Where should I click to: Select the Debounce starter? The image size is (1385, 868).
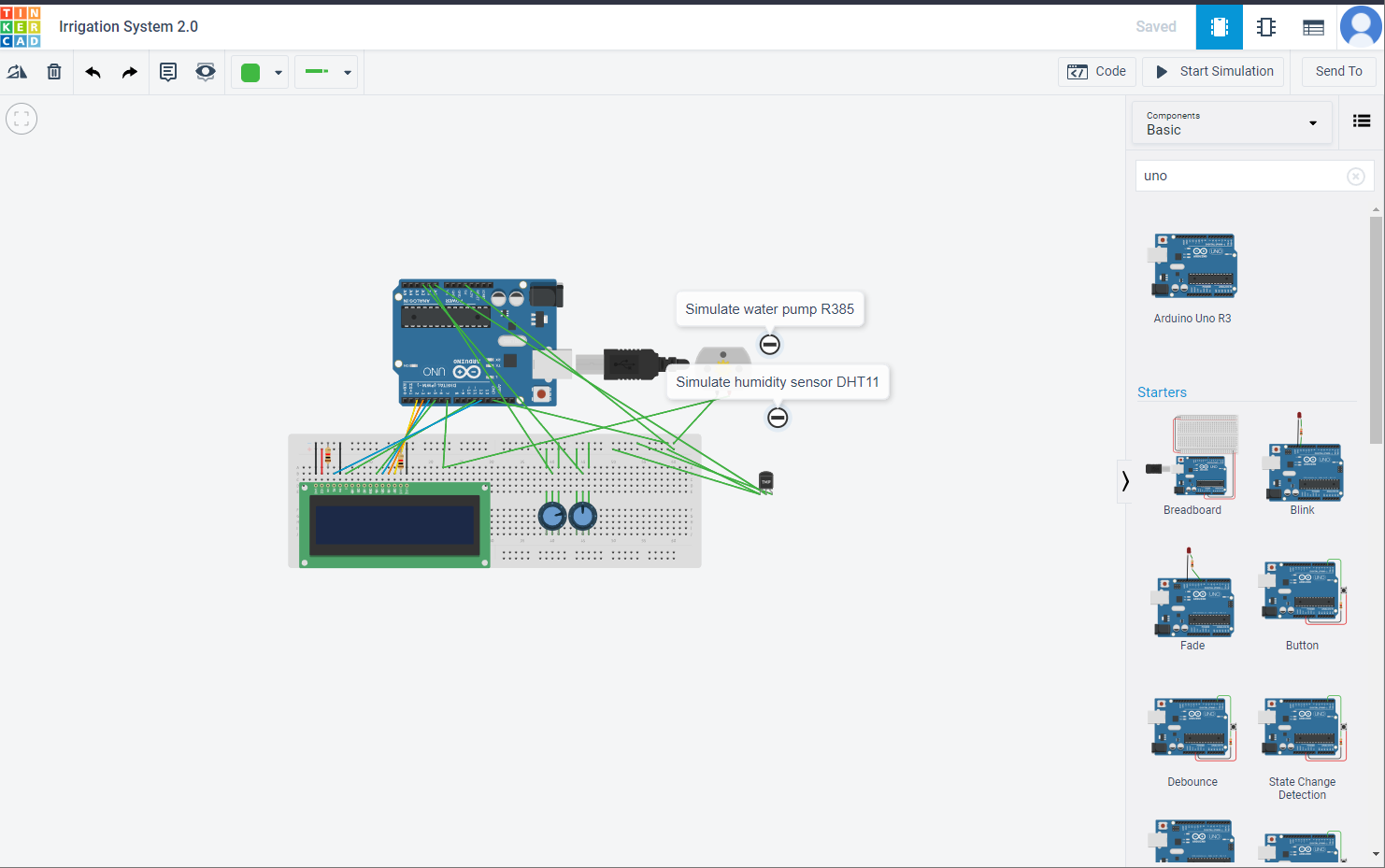[x=1193, y=741]
